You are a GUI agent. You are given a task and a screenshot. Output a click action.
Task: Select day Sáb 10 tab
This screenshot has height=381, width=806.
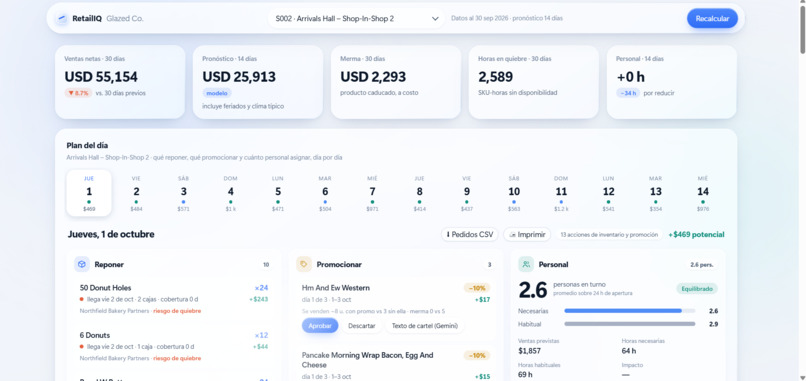pos(514,193)
